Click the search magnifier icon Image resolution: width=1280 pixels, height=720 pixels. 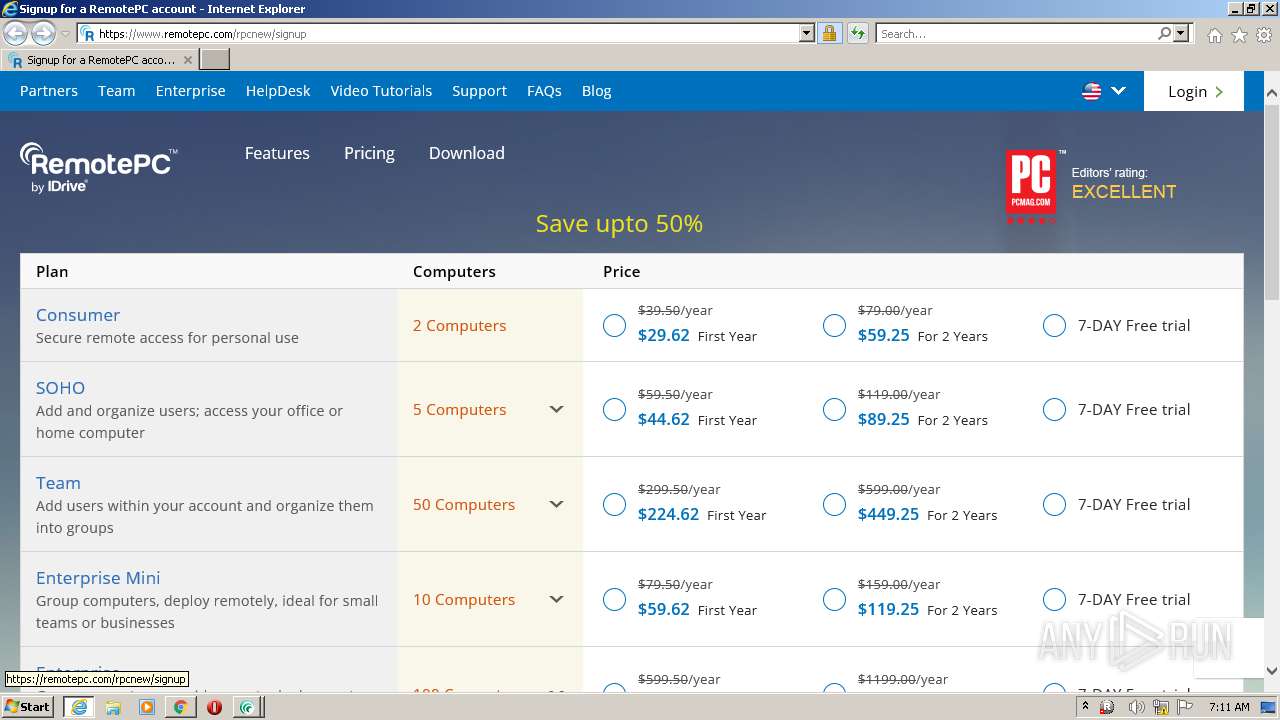point(1164,33)
